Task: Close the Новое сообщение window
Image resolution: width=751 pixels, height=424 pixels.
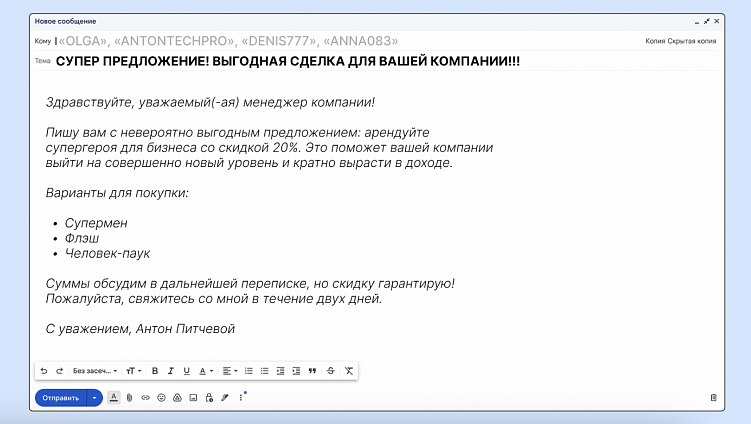Action: (x=717, y=21)
